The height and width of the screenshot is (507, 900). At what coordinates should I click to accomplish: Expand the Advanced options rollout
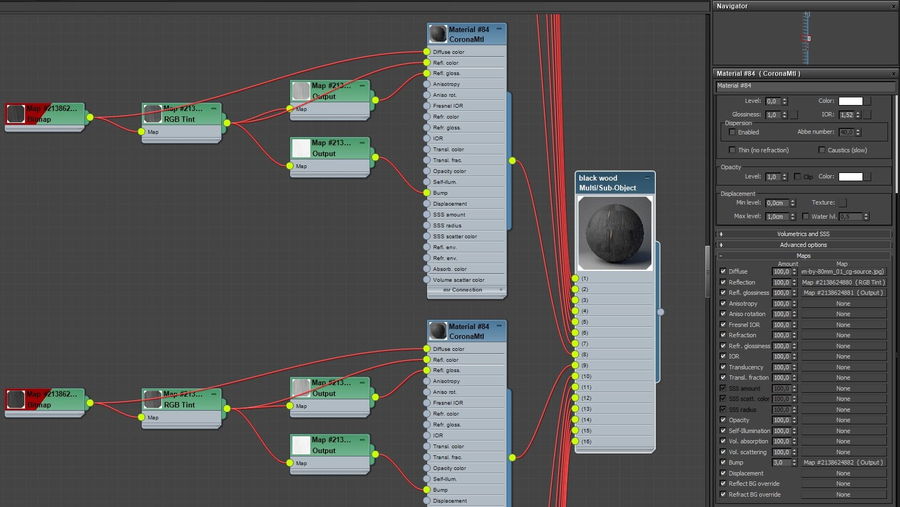tap(803, 245)
